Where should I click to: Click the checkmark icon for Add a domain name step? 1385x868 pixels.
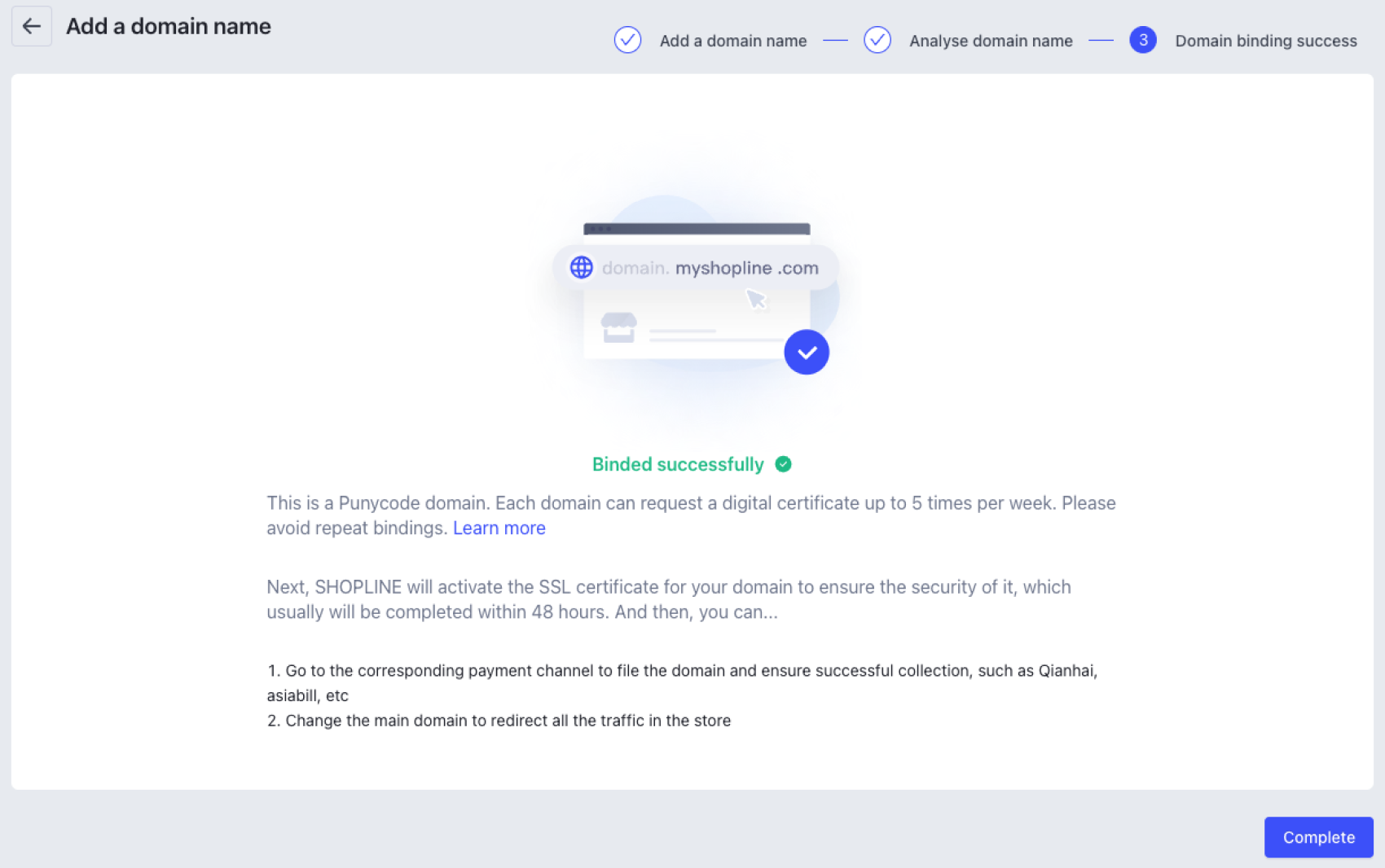[627, 40]
